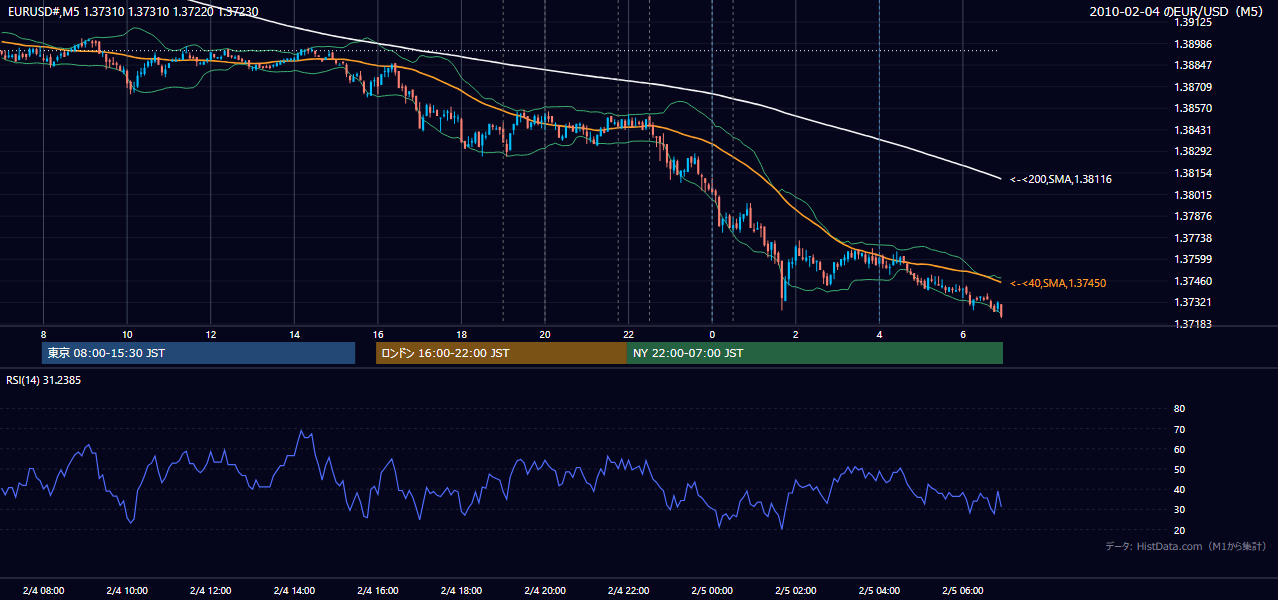Click RSI scale level 20

[x=1179, y=530]
